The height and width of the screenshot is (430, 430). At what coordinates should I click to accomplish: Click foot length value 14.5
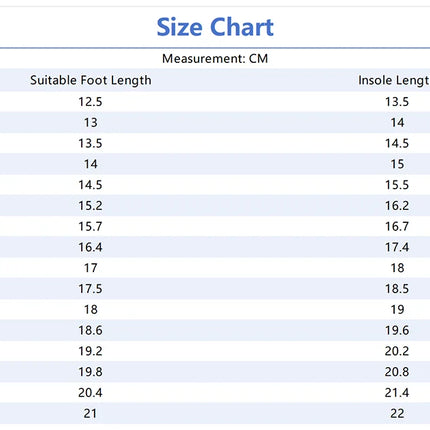pos(90,185)
